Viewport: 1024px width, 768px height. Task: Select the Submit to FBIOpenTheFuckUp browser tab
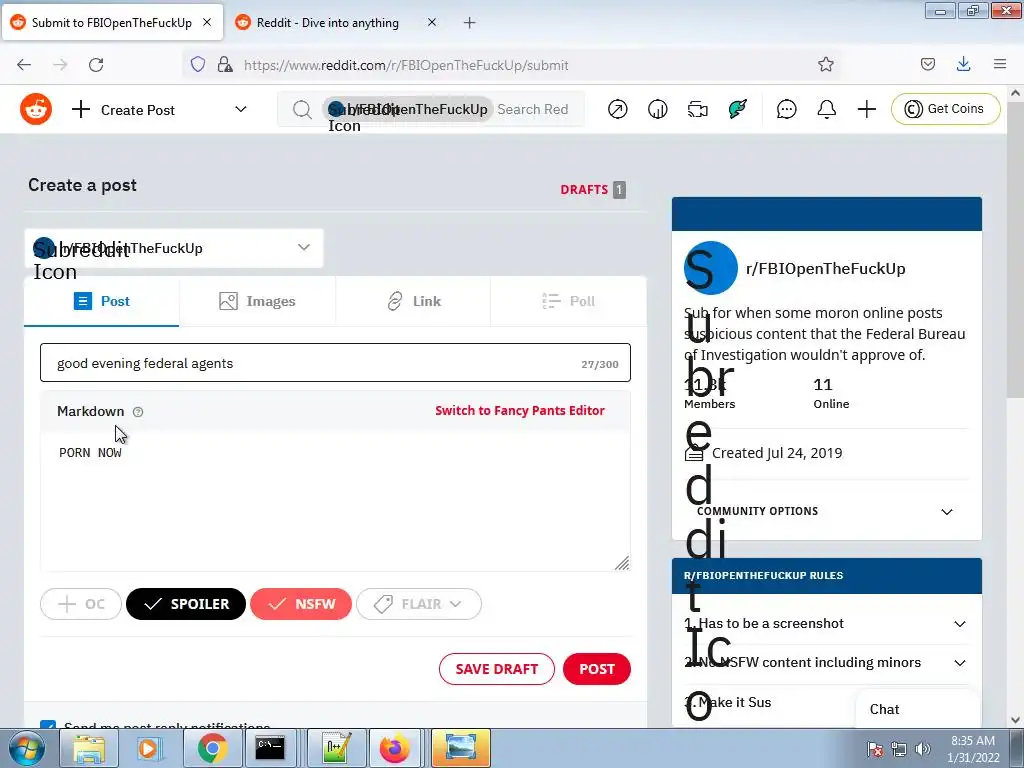pyautogui.click(x=111, y=23)
